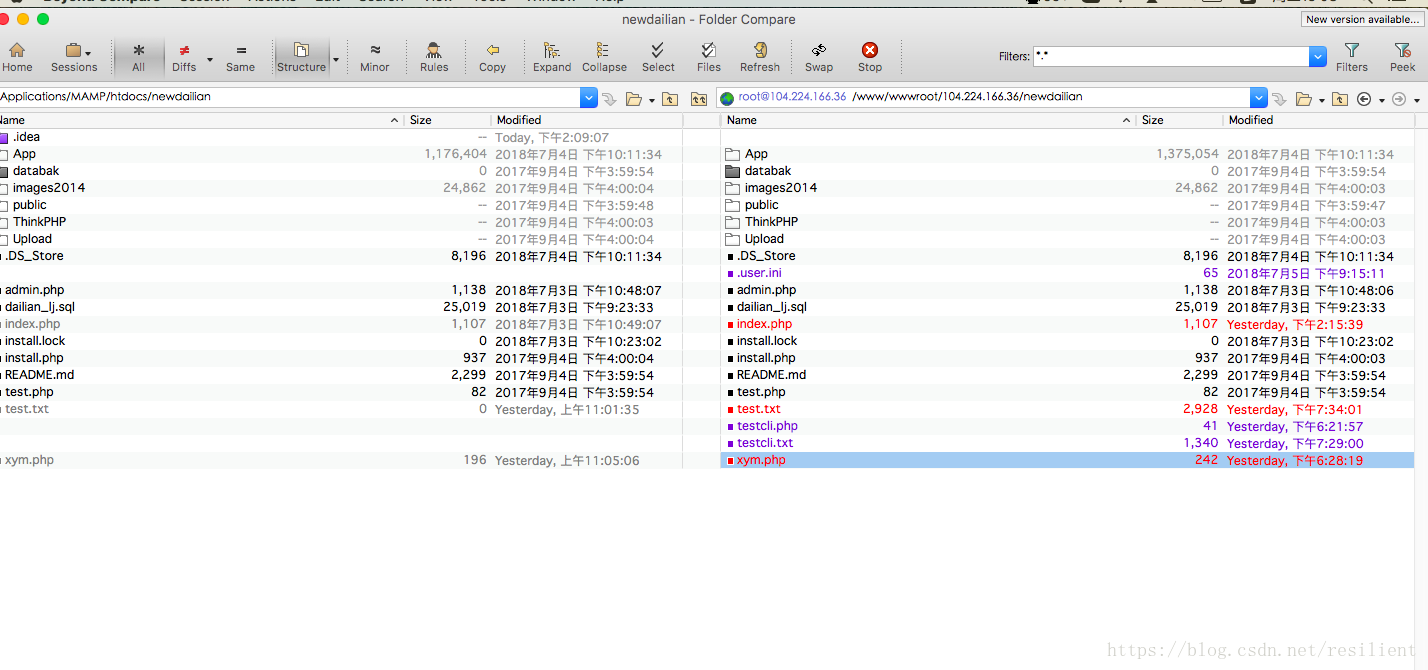Show only Diffs
The height and width of the screenshot is (670, 1428).
coord(184,57)
